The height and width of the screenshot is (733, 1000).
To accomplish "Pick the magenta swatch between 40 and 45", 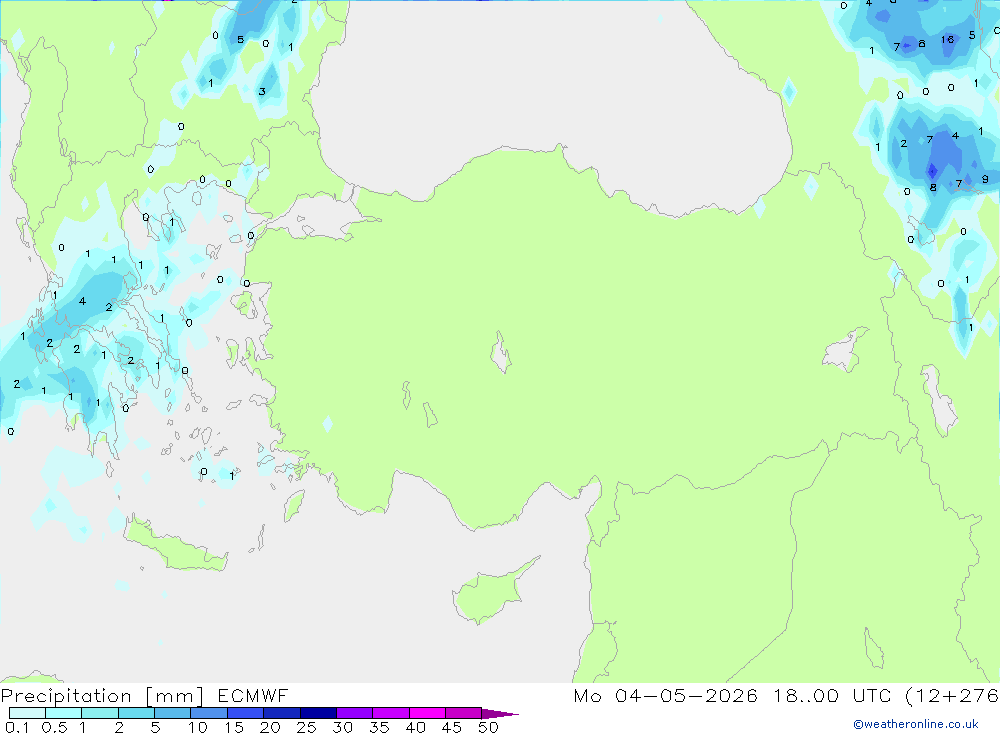I will (427, 713).
